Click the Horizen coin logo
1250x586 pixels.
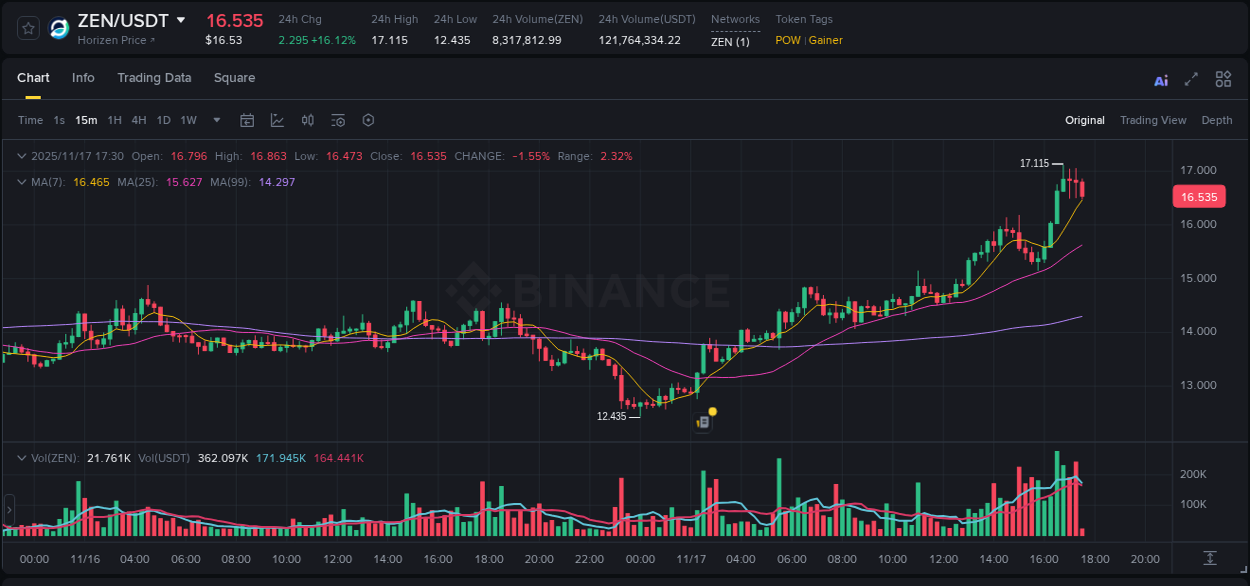(59, 26)
